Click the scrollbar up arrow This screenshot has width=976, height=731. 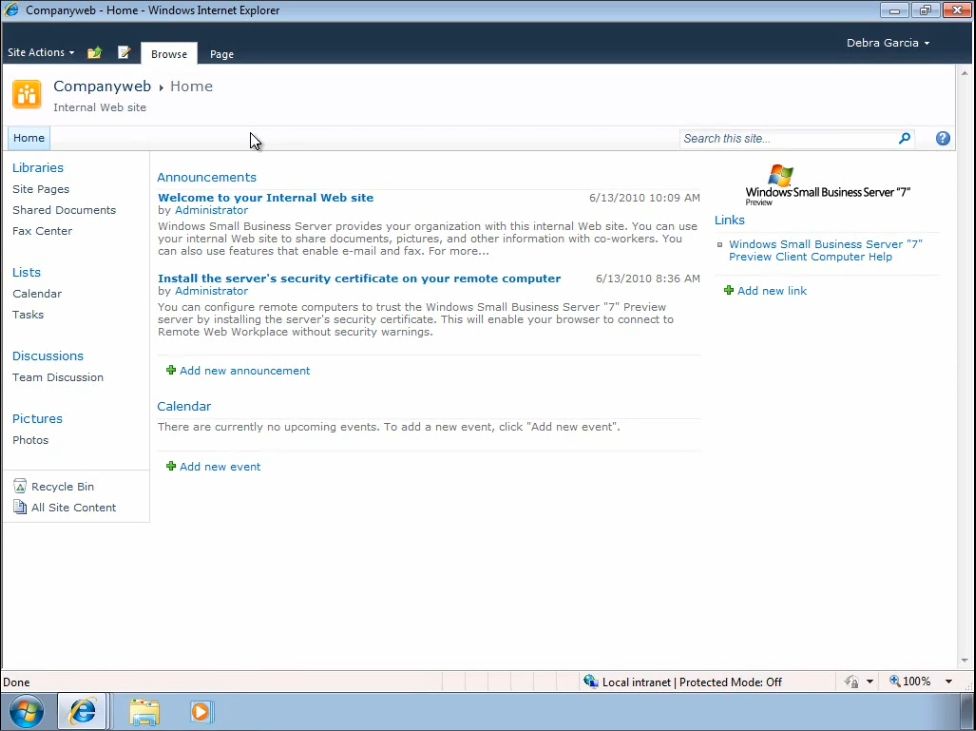(x=964, y=72)
